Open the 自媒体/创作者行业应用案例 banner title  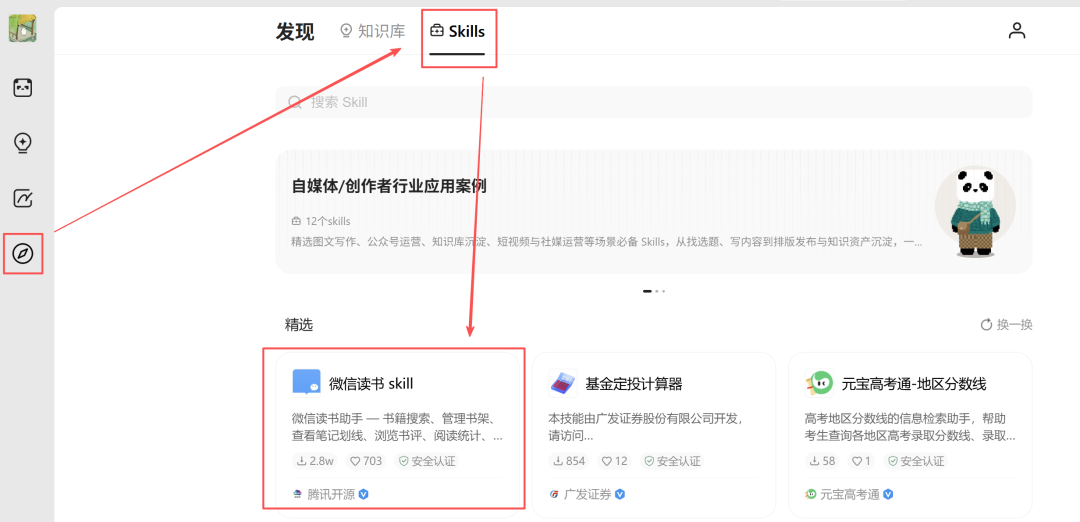(x=389, y=186)
